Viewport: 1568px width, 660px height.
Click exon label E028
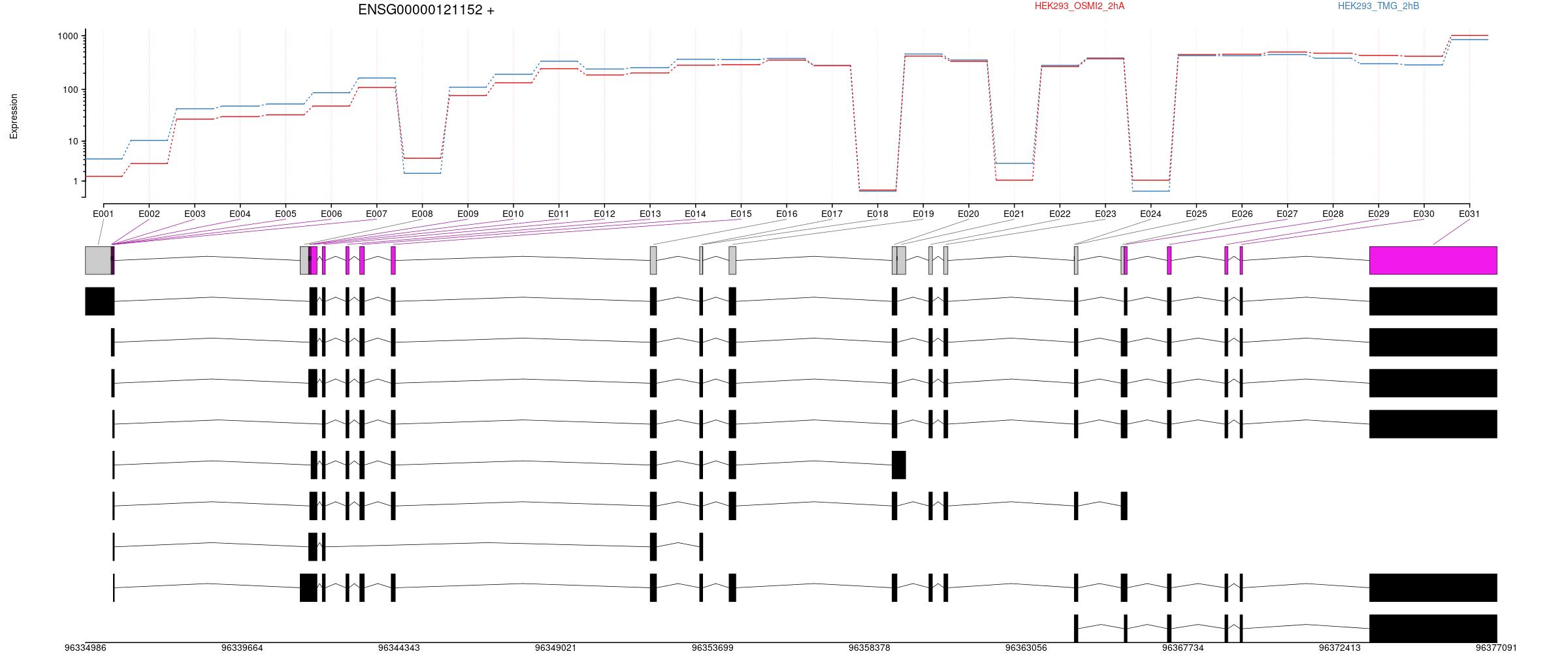tap(1333, 214)
